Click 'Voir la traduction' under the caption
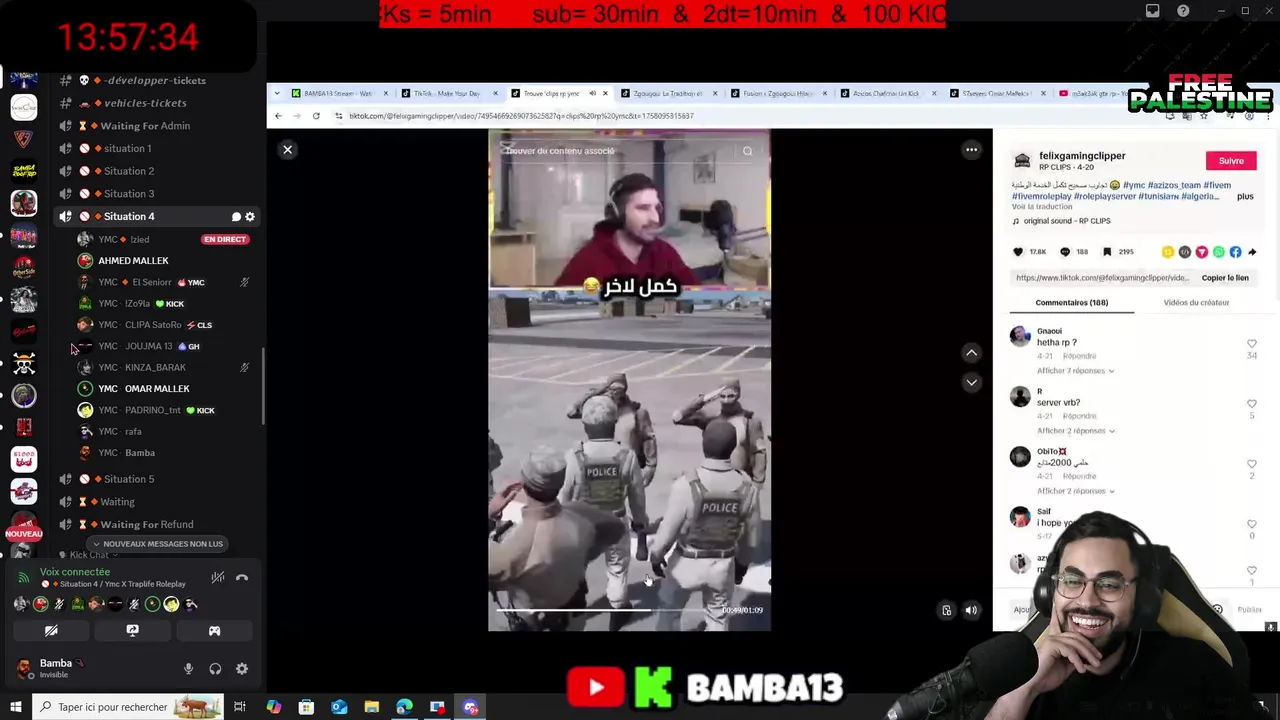Image resolution: width=1280 pixels, height=720 pixels. (1040, 207)
